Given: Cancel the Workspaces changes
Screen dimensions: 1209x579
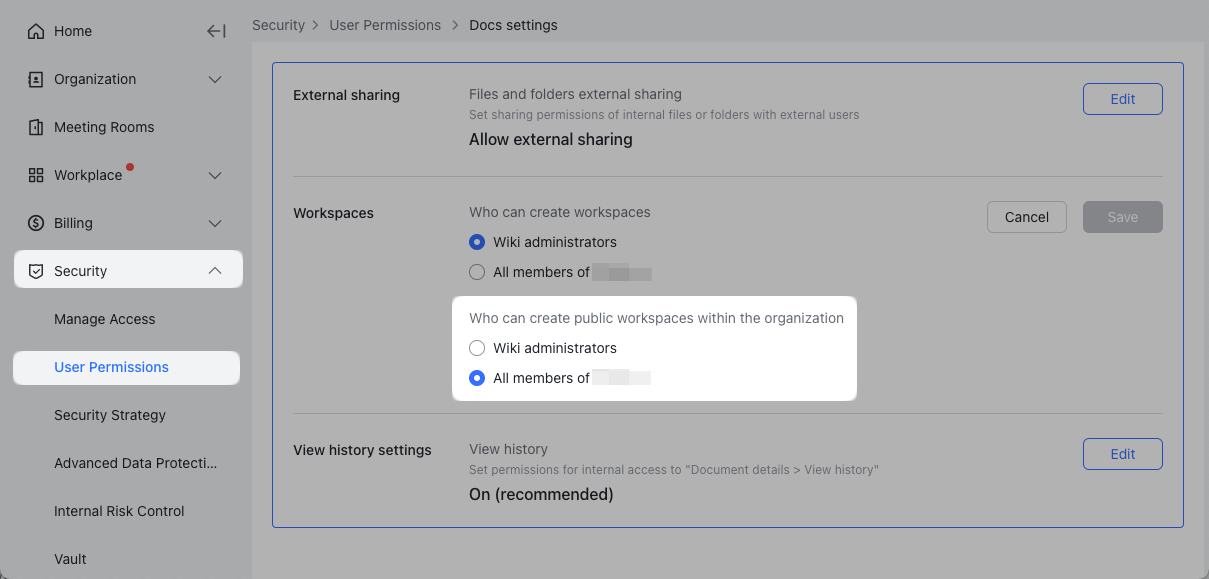Looking at the screenshot, I should coord(1026,217).
